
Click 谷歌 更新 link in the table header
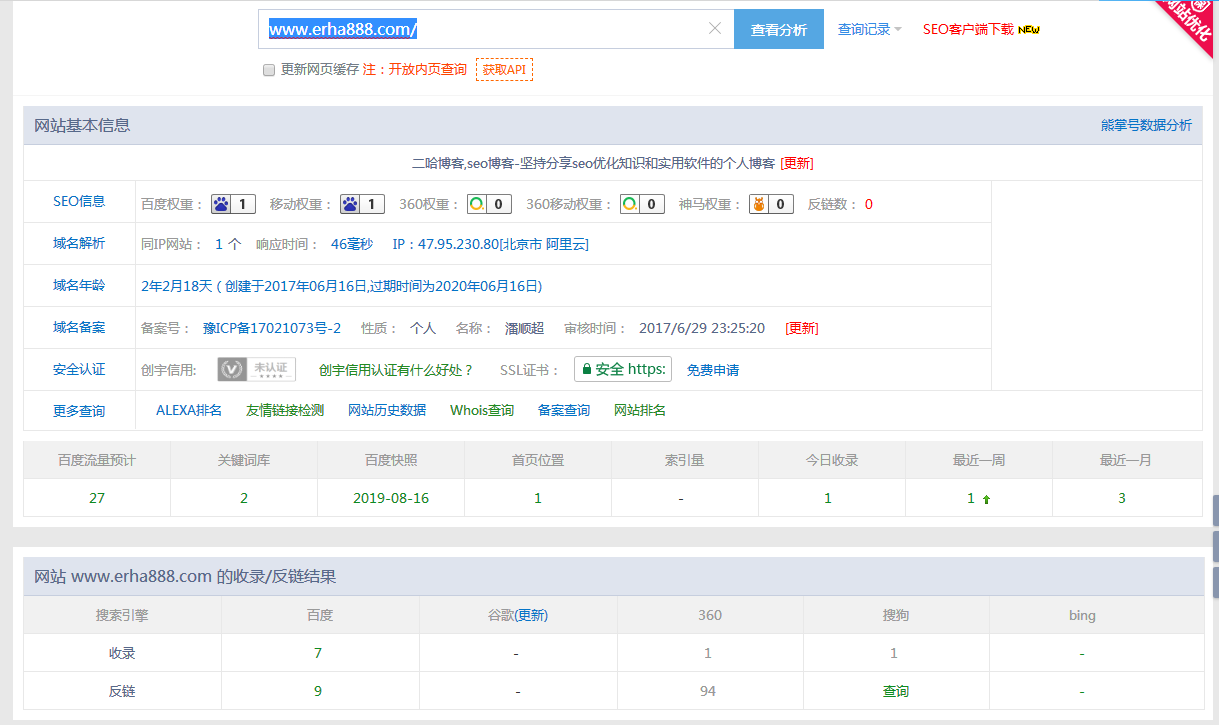point(530,615)
